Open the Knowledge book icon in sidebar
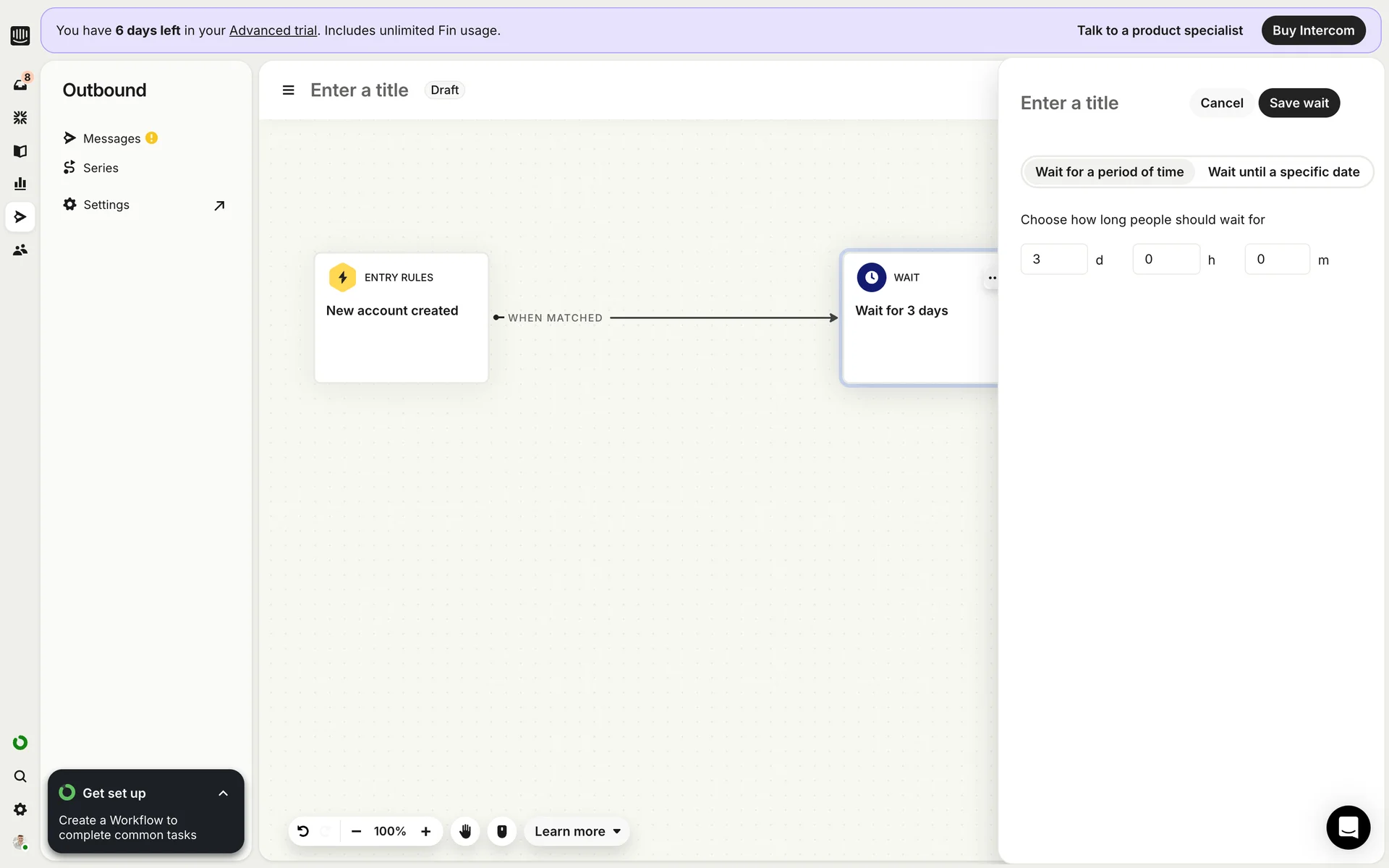Screen dimensions: 1389x868 tap(20, 150)
